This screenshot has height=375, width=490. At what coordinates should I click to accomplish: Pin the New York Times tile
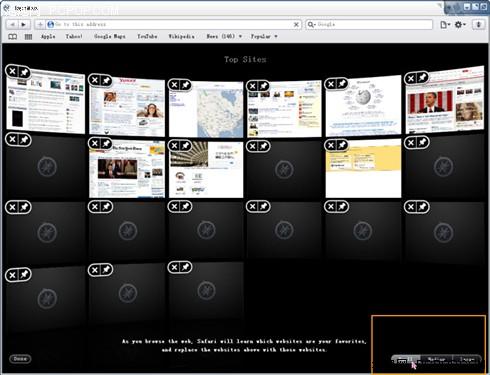coord(106,143)
